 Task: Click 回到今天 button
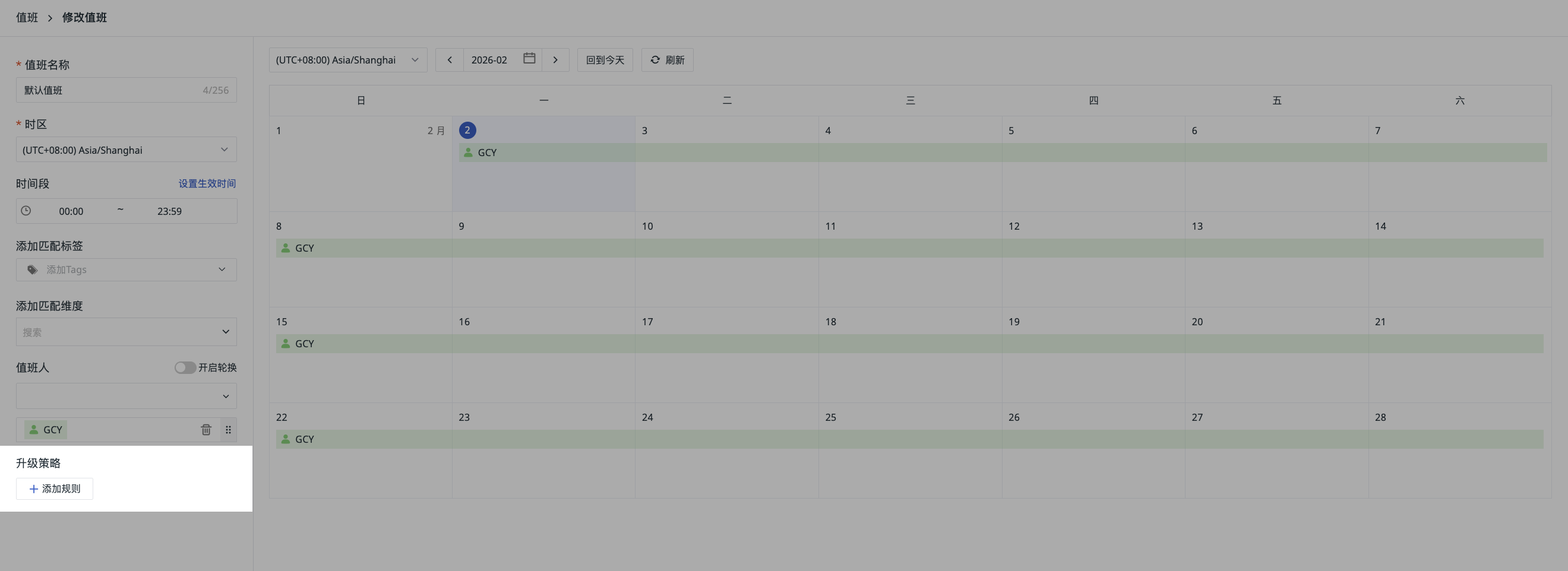605,59
